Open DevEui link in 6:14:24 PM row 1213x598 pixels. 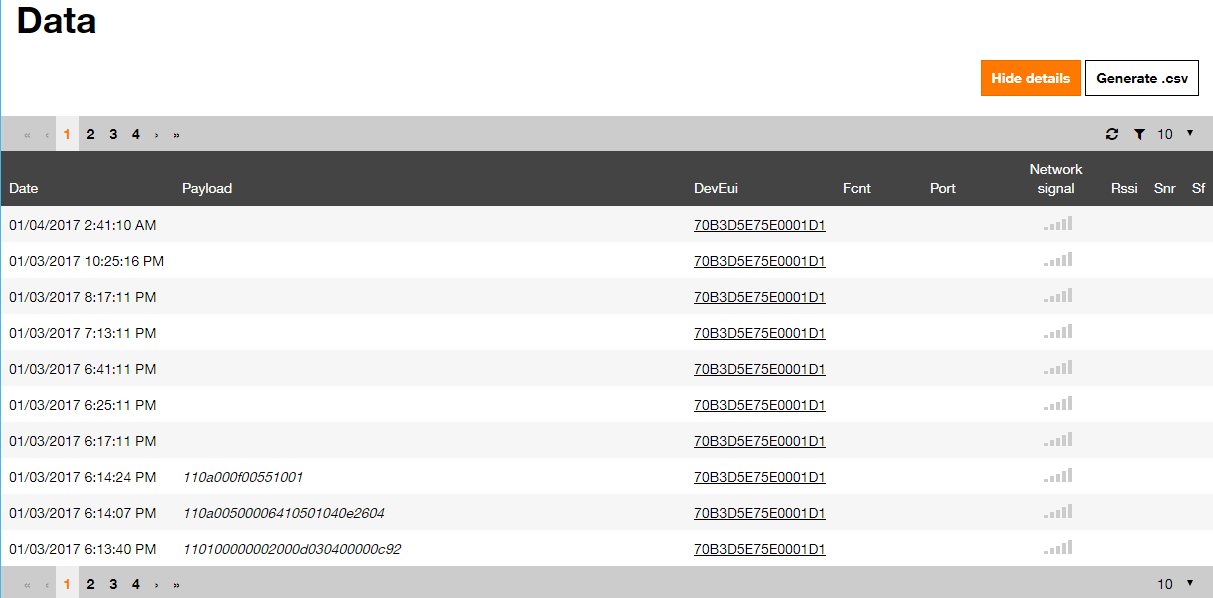760,477
